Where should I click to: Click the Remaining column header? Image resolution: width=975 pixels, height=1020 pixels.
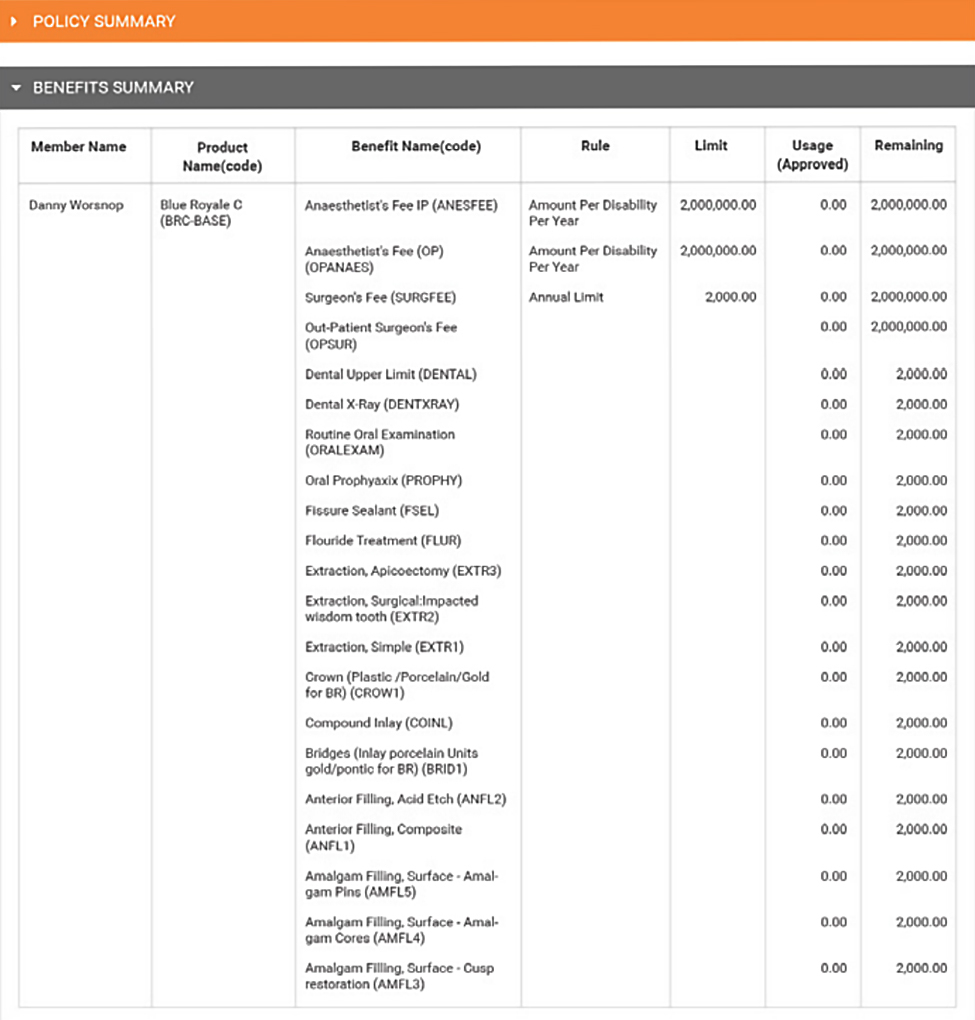pos(908,146)
